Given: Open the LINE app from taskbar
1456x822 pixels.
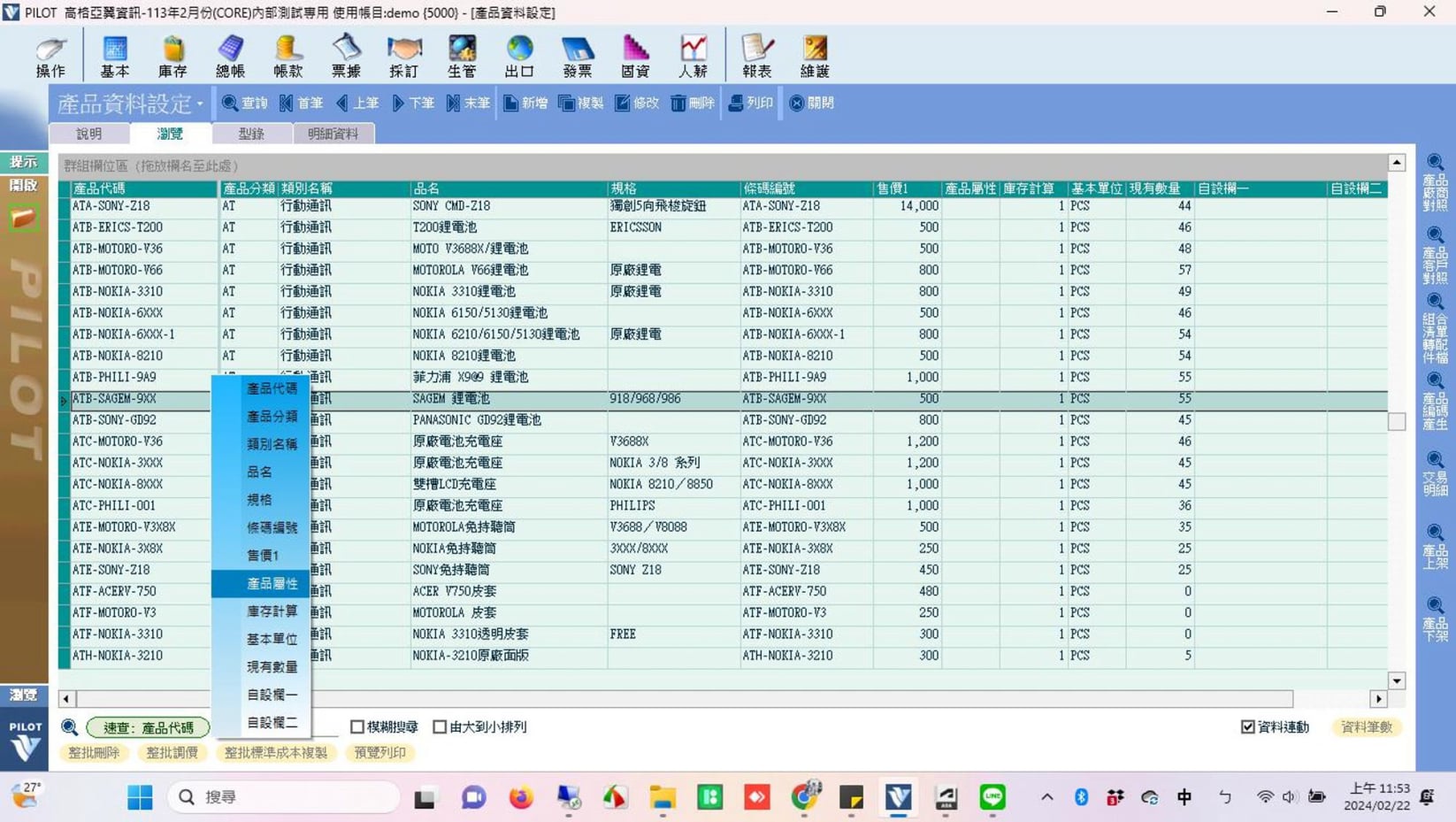Looking at the screenshot, I should (x=992, y=797).
